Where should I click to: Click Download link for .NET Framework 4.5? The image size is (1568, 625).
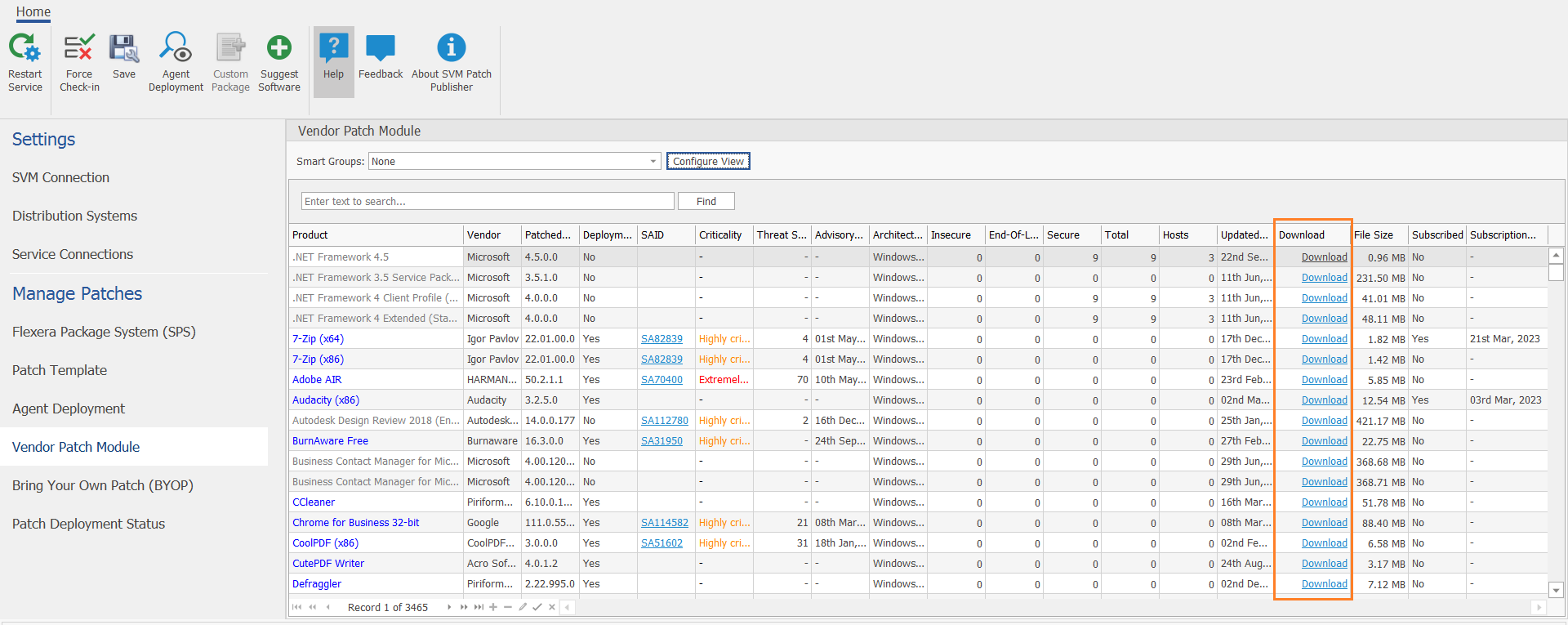1324,257
